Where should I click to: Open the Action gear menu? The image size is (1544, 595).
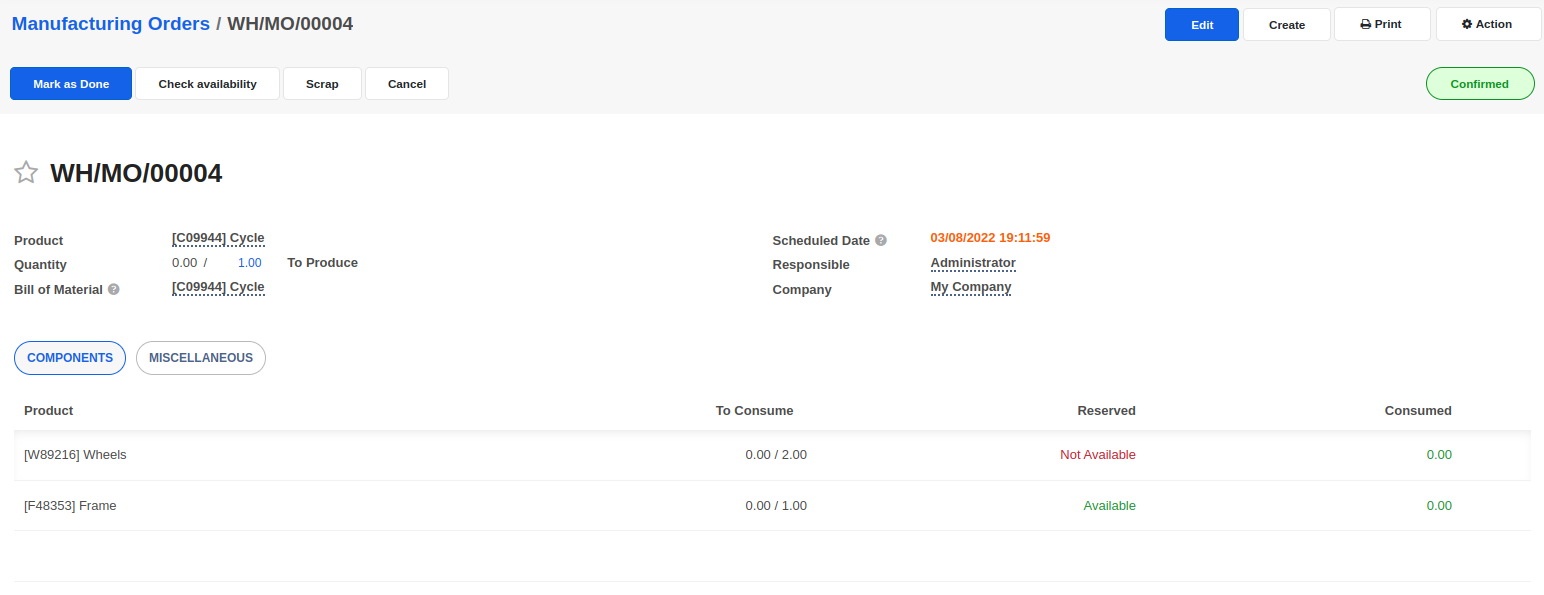click(x=1487, y=24)
